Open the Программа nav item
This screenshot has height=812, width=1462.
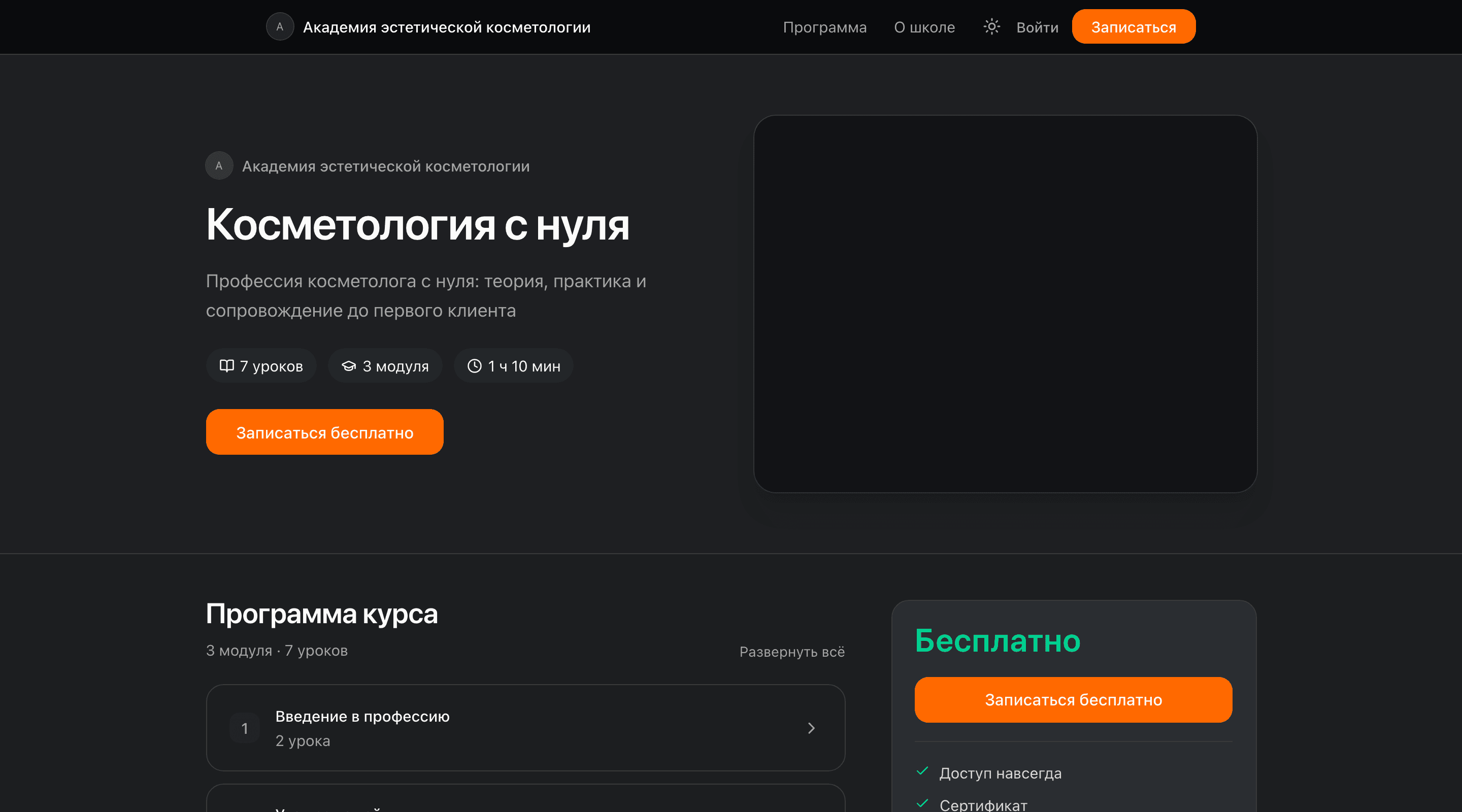(x=824, y=27)
